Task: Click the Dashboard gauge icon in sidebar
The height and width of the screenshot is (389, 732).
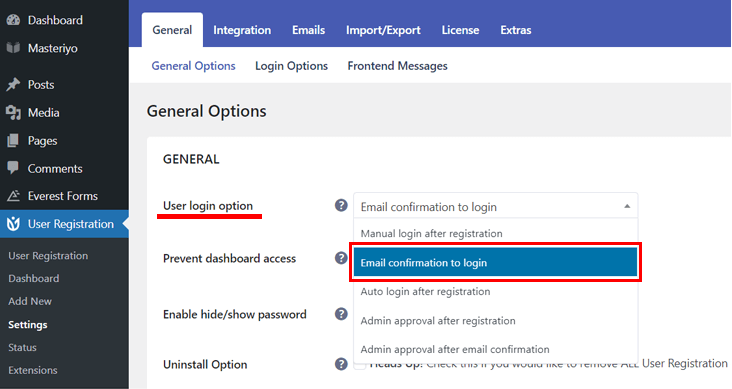Action: (13, 20)
